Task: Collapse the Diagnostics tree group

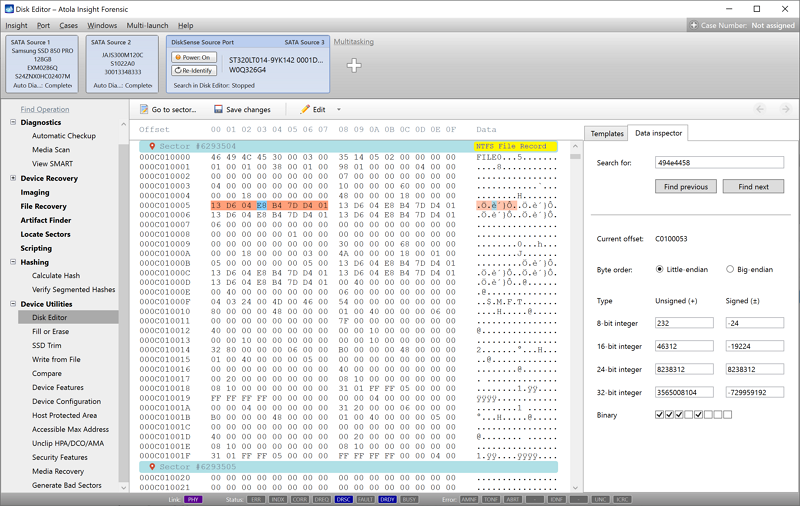Action: tap(13, 122)
